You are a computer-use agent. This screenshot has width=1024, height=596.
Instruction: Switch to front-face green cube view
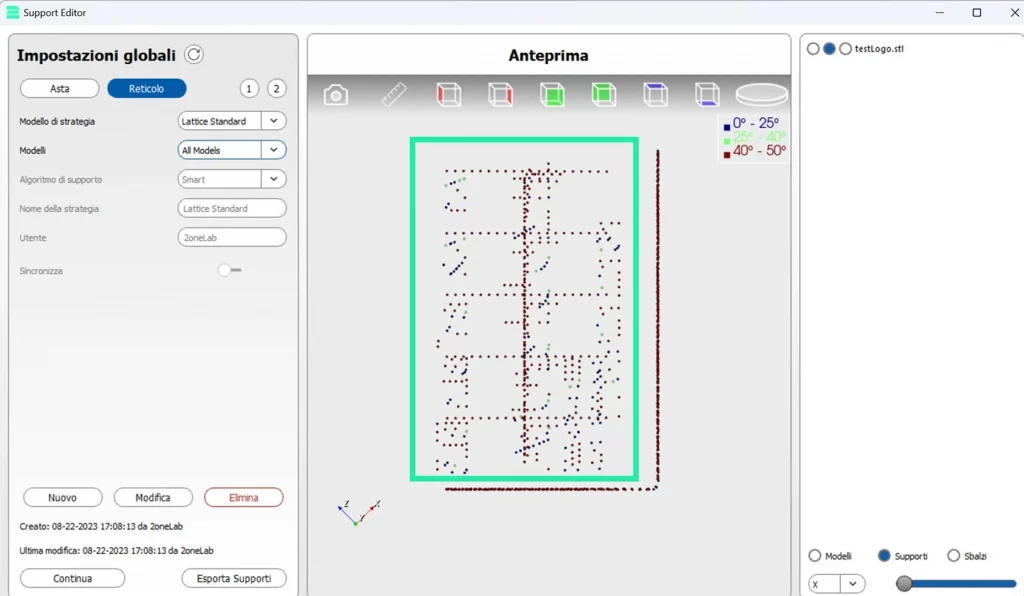(552, 95)
